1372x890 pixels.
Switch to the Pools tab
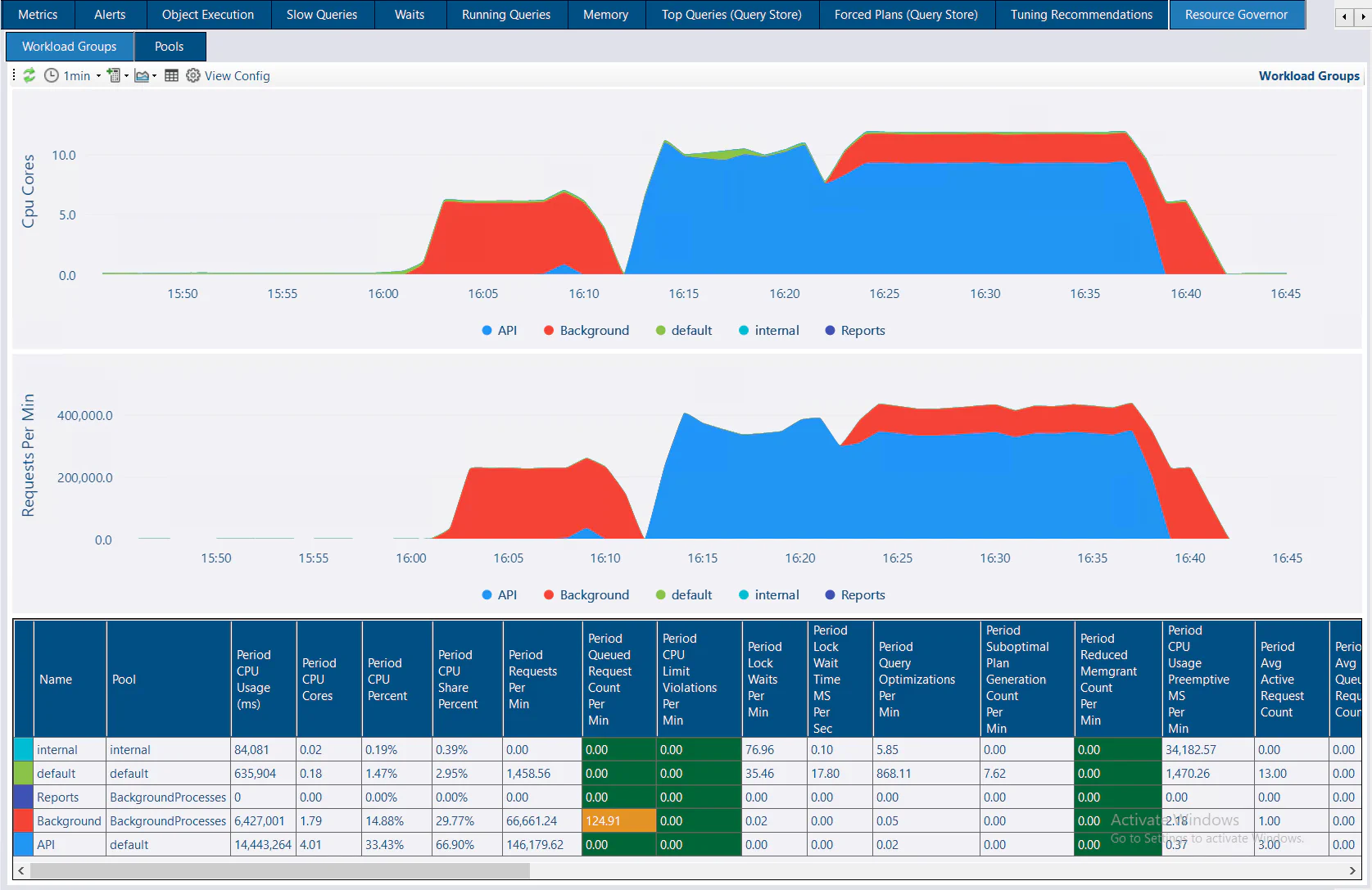(x=169, y=47)
